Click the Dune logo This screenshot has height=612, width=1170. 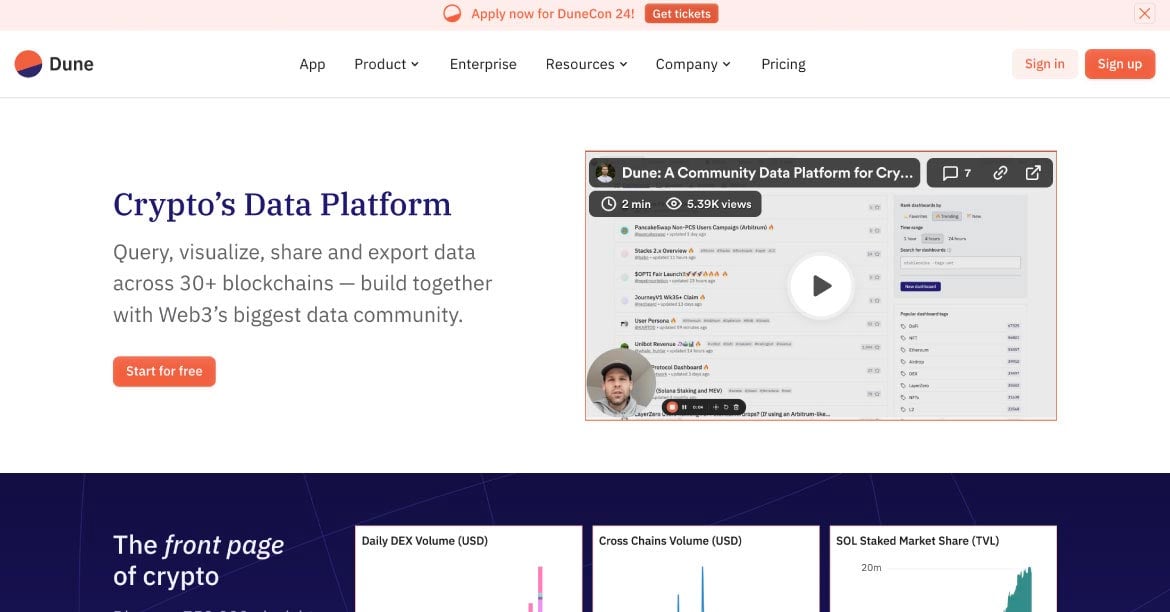click(x=53, y=63)
